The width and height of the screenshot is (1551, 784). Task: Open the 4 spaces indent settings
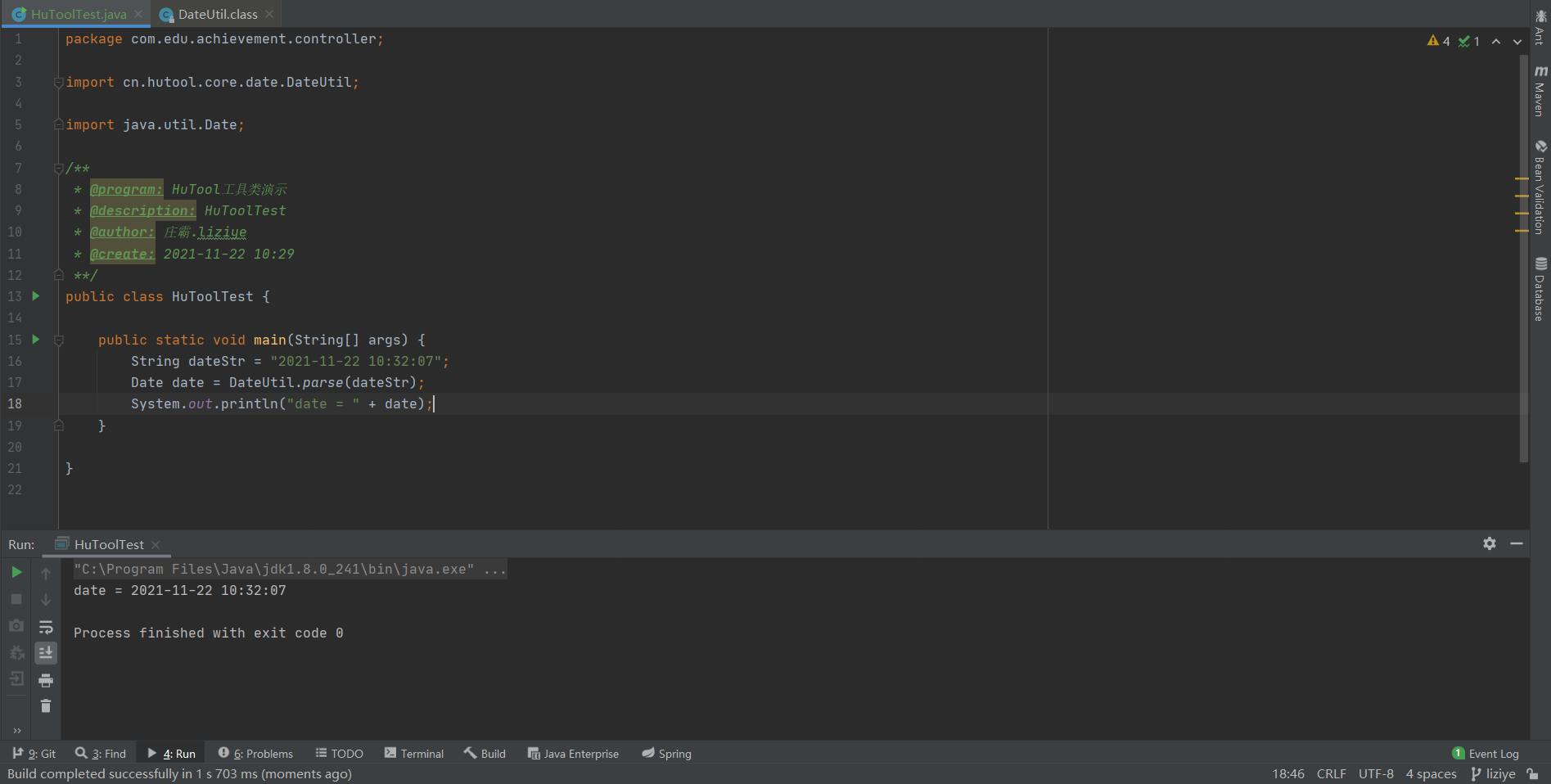click(x=1431, y=773)
